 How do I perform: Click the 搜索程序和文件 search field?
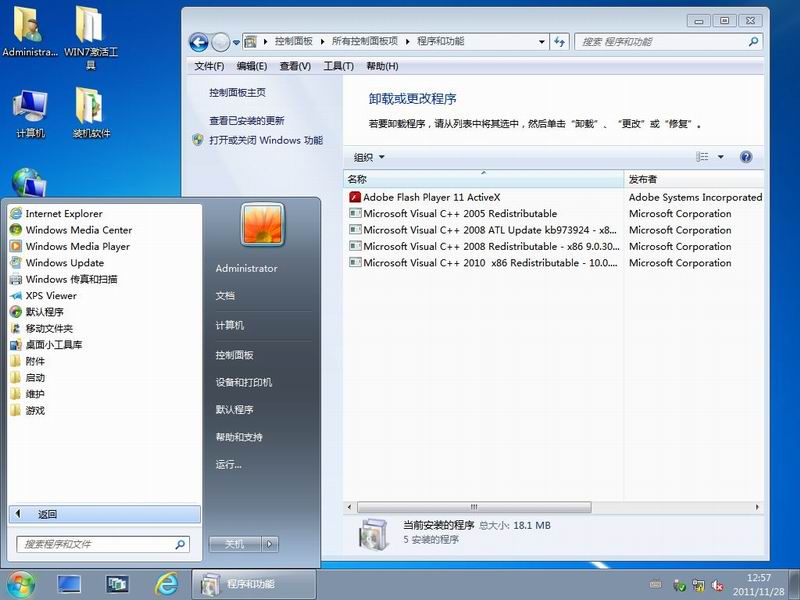tap(103, 544)
